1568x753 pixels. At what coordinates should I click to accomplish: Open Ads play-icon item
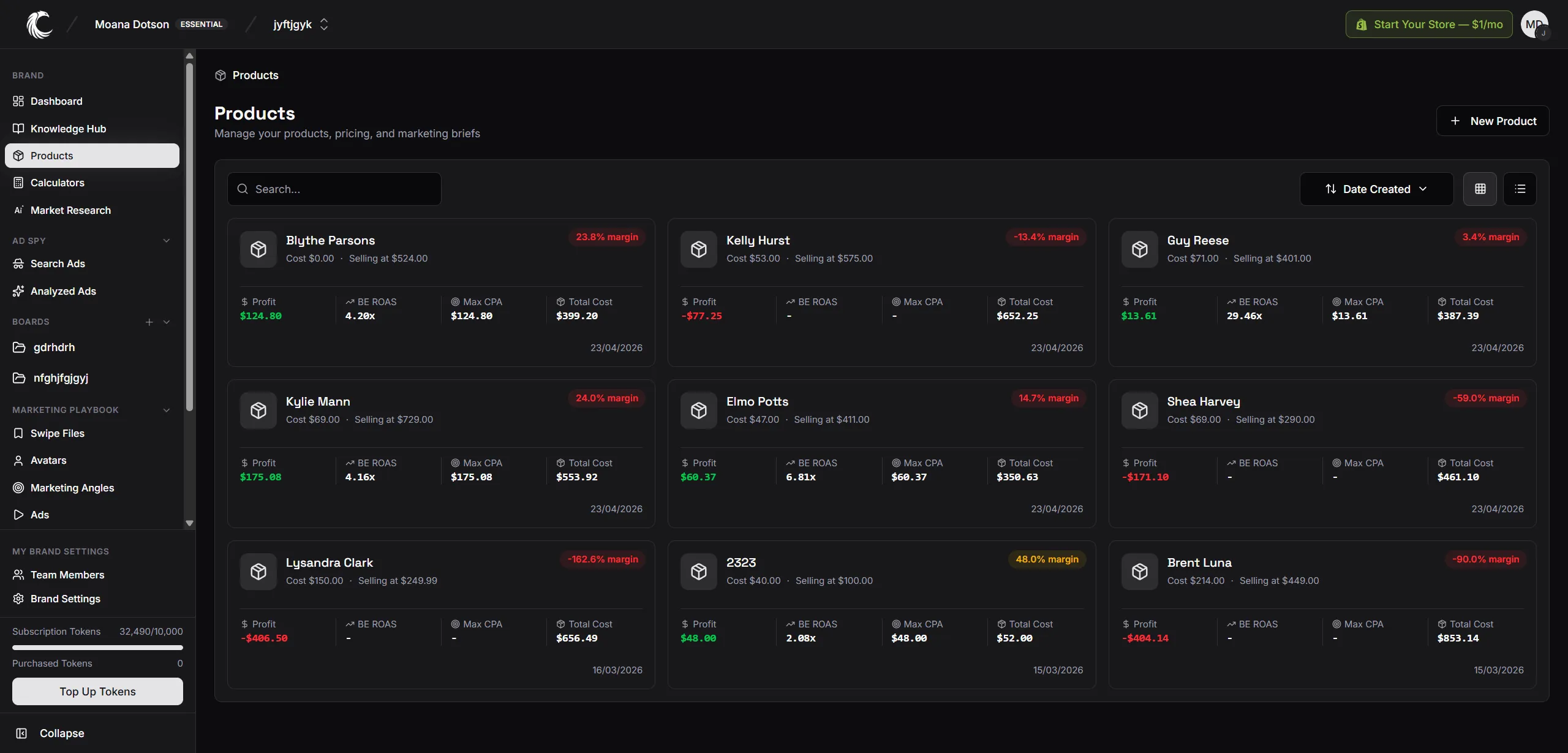[92, 515]
